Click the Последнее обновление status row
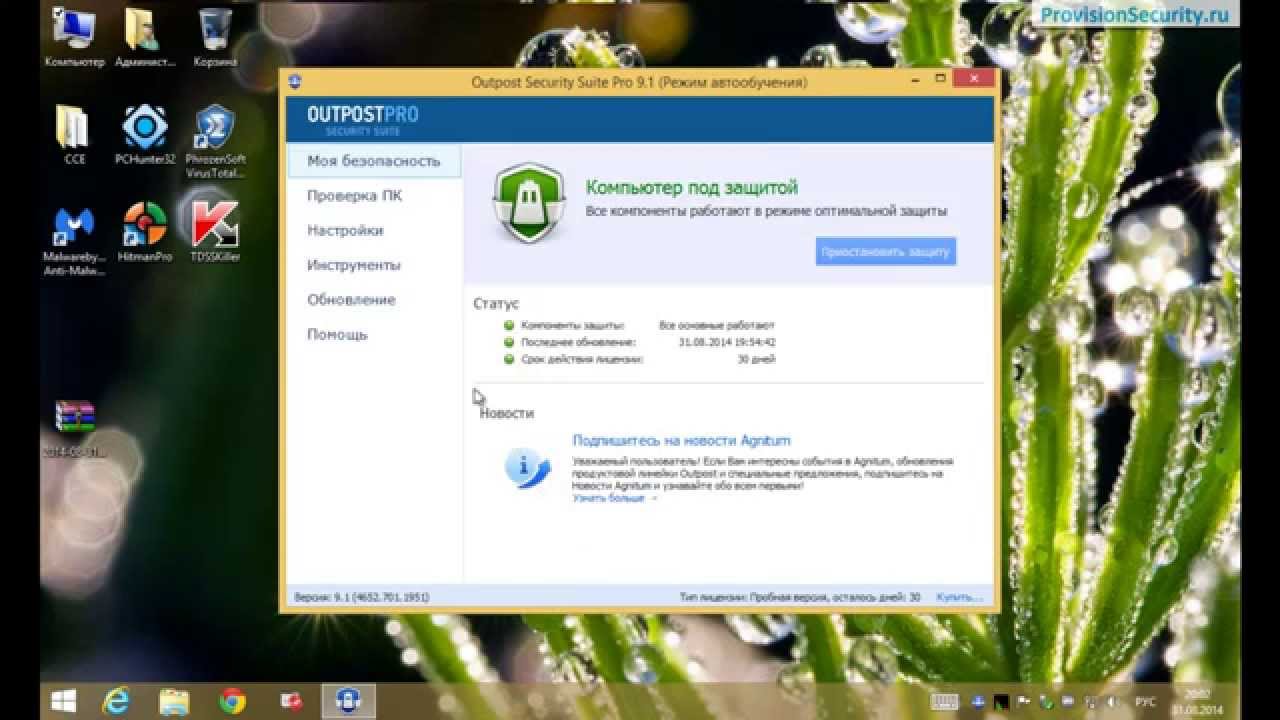1280x720 pixels. [x=639, y=342]
